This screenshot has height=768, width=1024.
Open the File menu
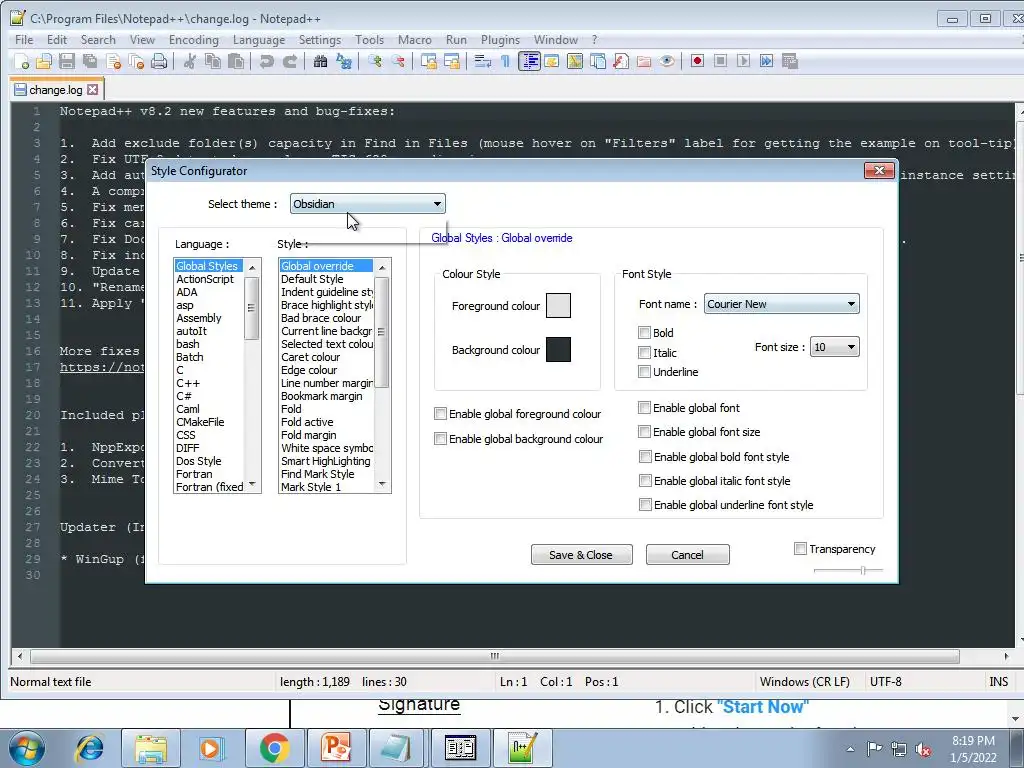pyautogui.click(x=24, y=40)
